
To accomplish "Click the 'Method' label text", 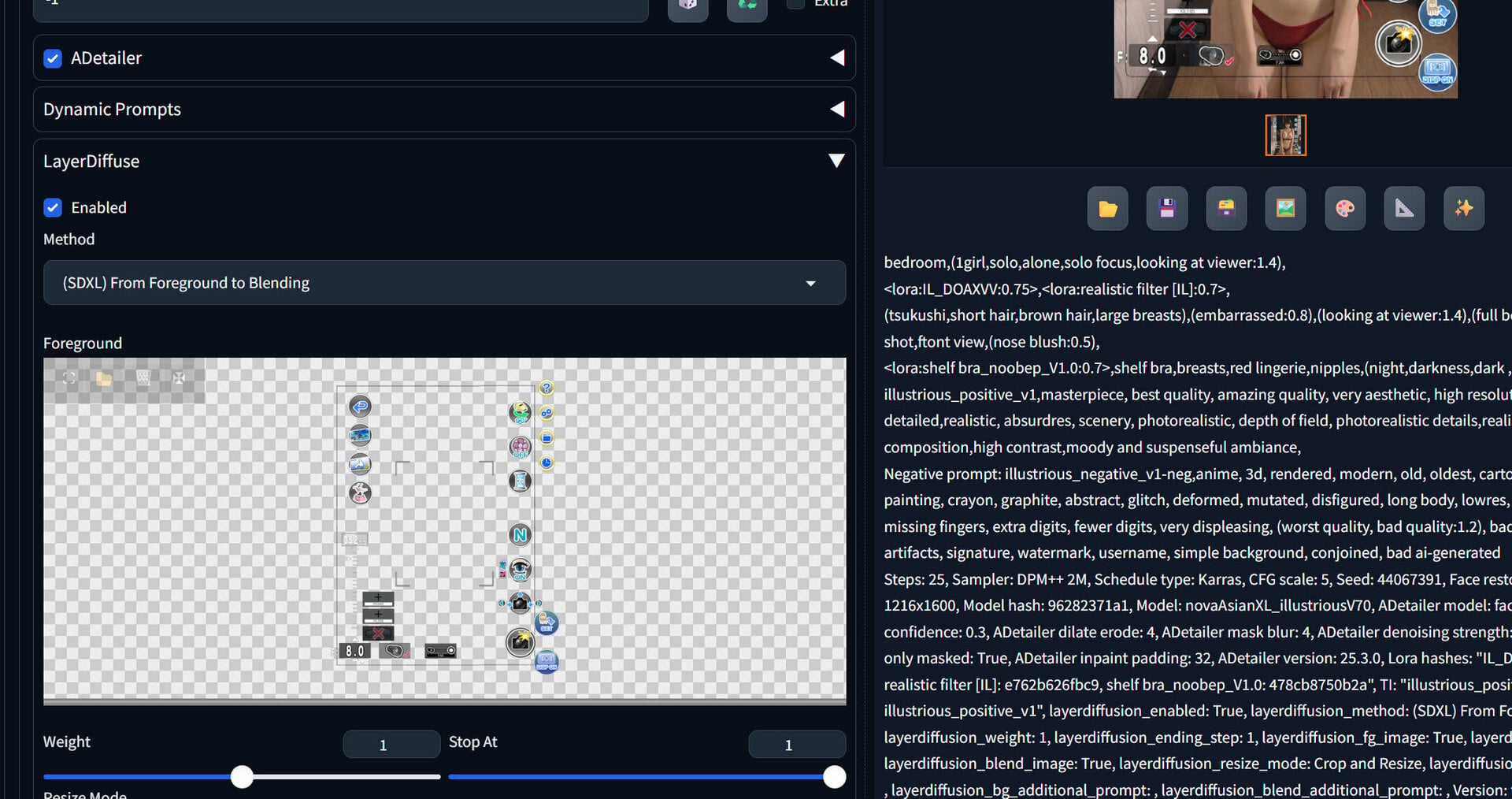I will 69,240.
